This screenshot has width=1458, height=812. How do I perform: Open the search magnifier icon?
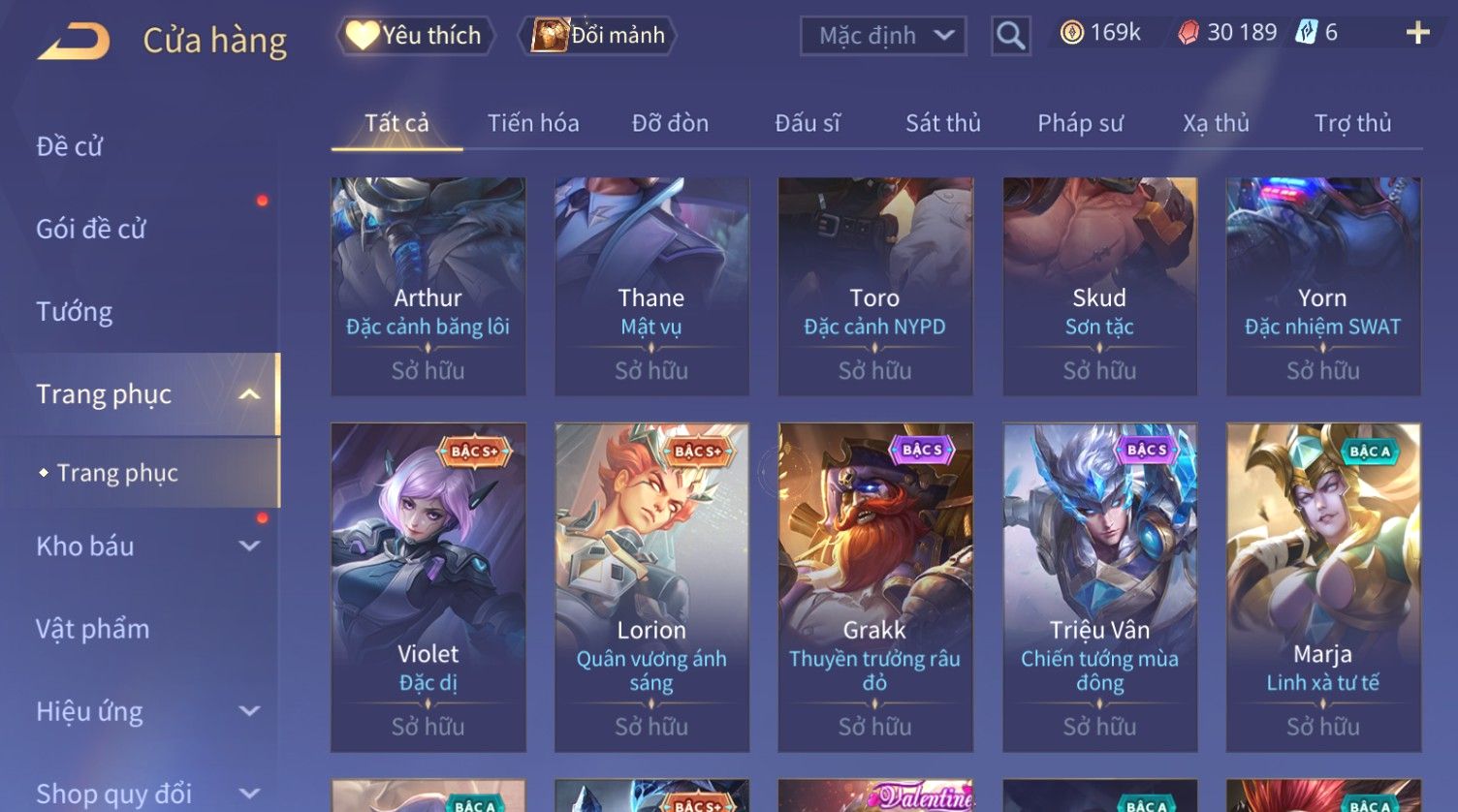1010,36
